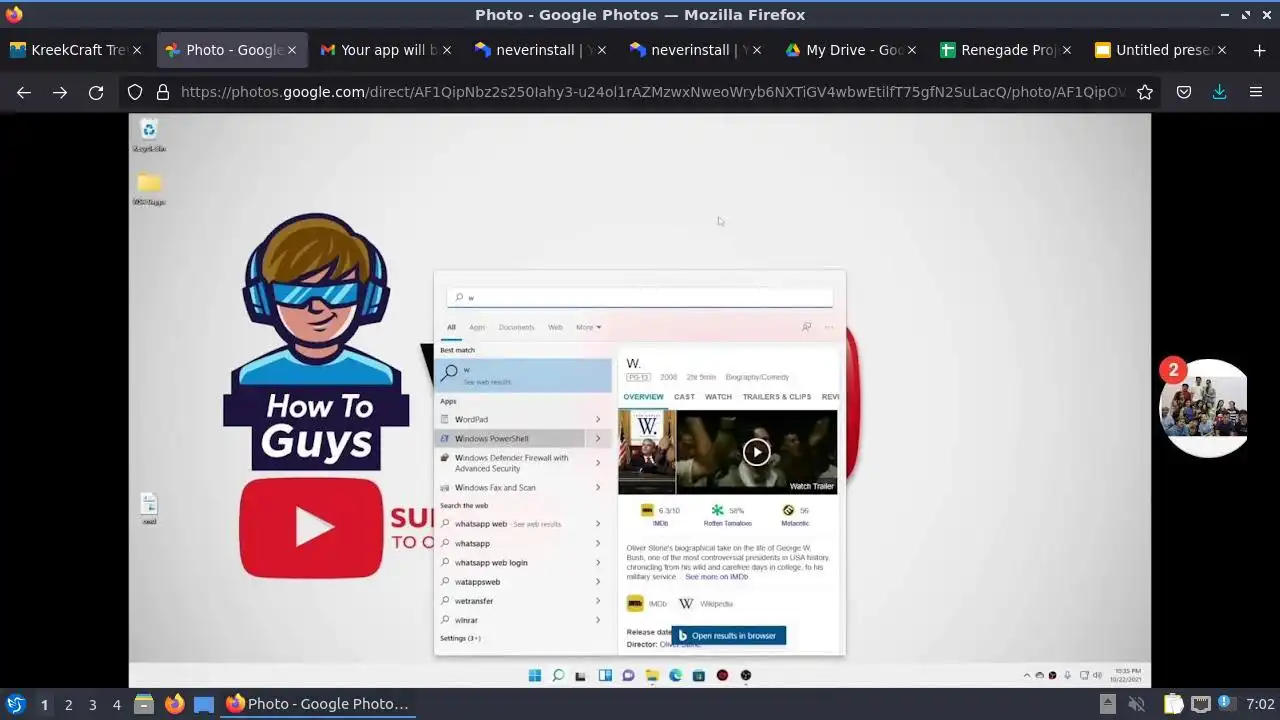Open the More dropdown in pictured search panel
The height and width of the screenshot is (720, 1280).
point(588,327)
